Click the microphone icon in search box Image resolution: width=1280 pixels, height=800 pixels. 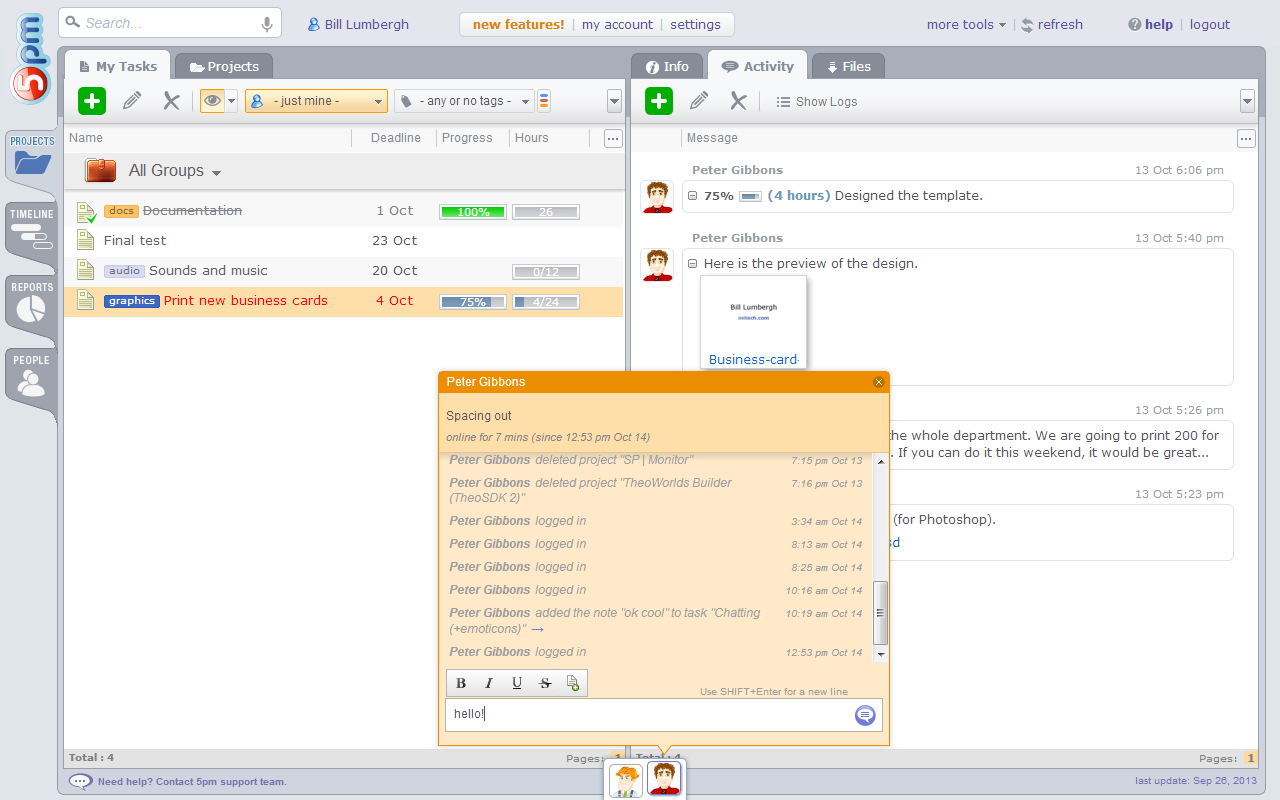(267, 24)
